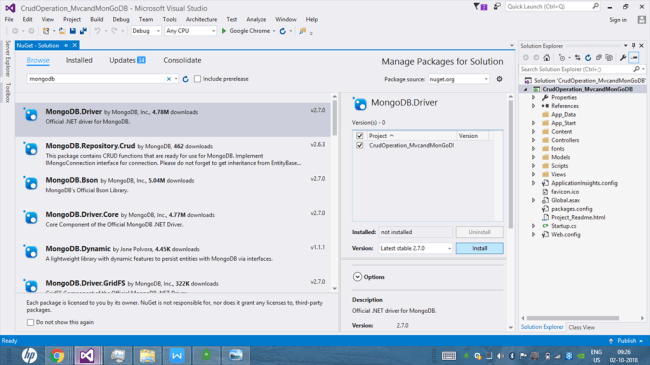Click the browser Refresh icon in toolbar
This screenshot has width=650, height=365.
click(283, 31)
